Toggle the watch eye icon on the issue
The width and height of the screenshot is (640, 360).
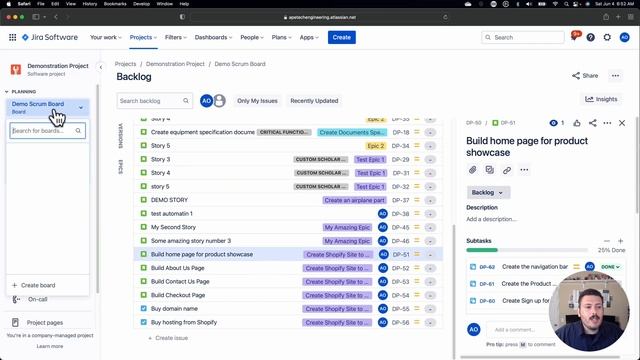(x=553, y=123)
